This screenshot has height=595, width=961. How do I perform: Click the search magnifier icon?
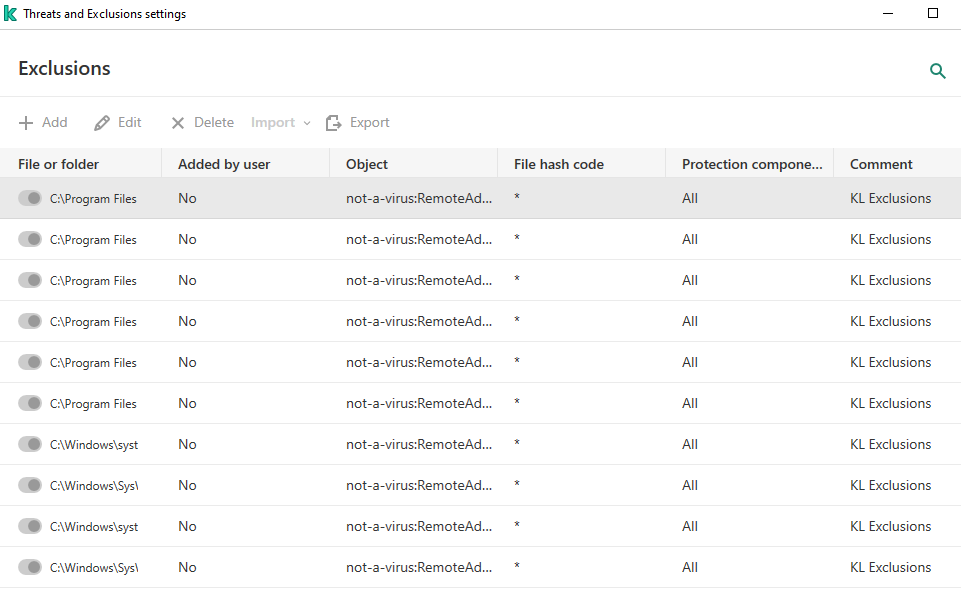tap(937, 70)
